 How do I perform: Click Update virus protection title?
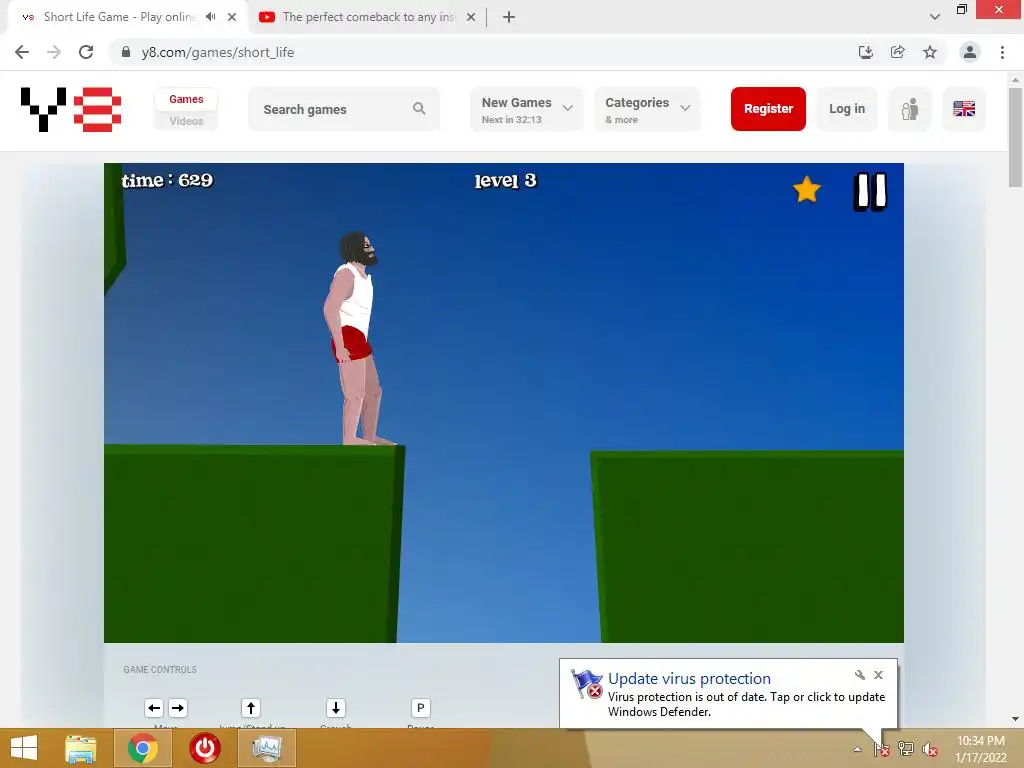click(x=689, y=679)
